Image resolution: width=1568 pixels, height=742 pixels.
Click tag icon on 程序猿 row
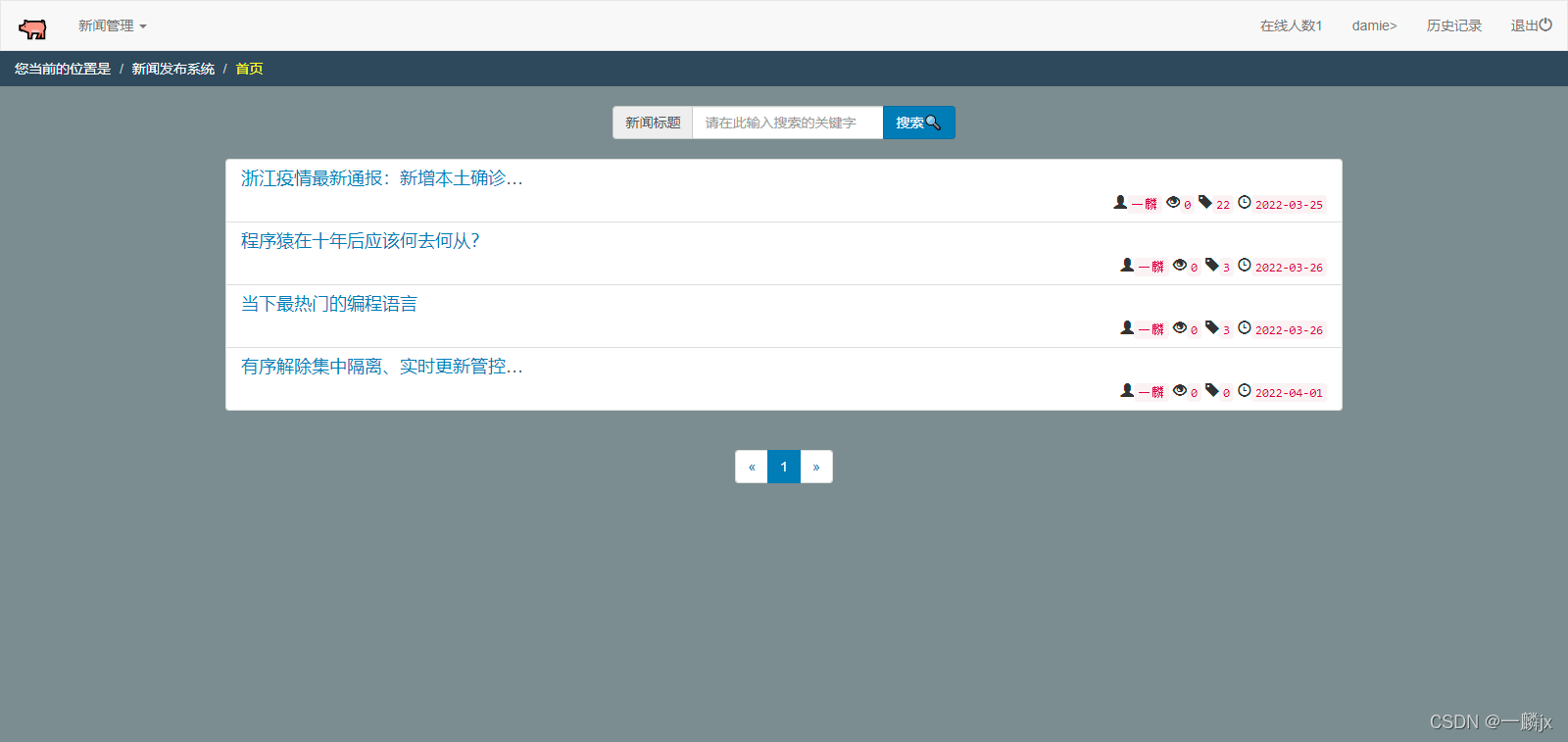click(x=1212, y=265)
